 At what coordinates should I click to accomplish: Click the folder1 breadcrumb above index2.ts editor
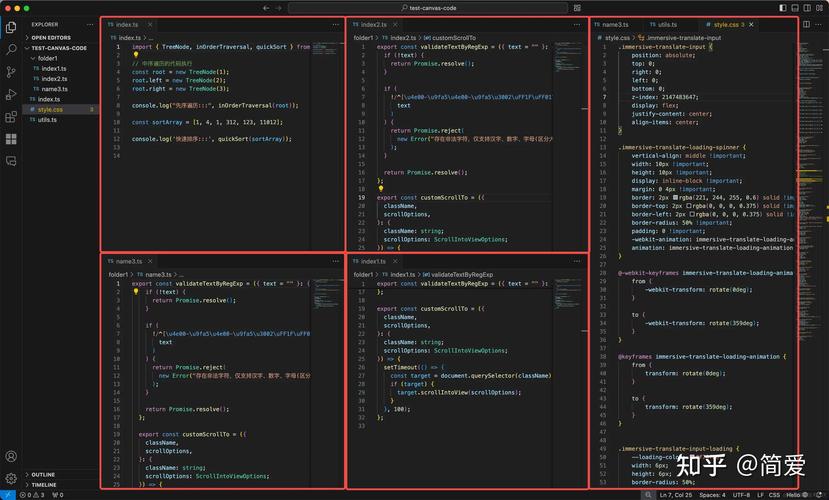(x=363, y=38)
